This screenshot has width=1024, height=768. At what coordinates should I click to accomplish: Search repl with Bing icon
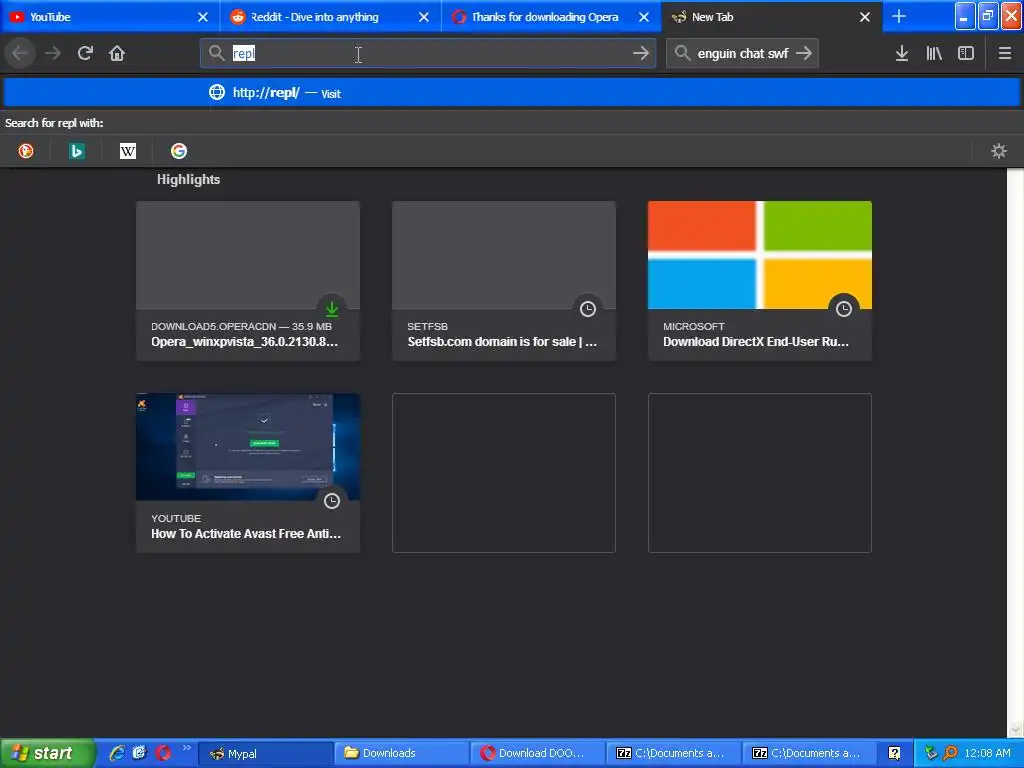[x=76, y=151]
